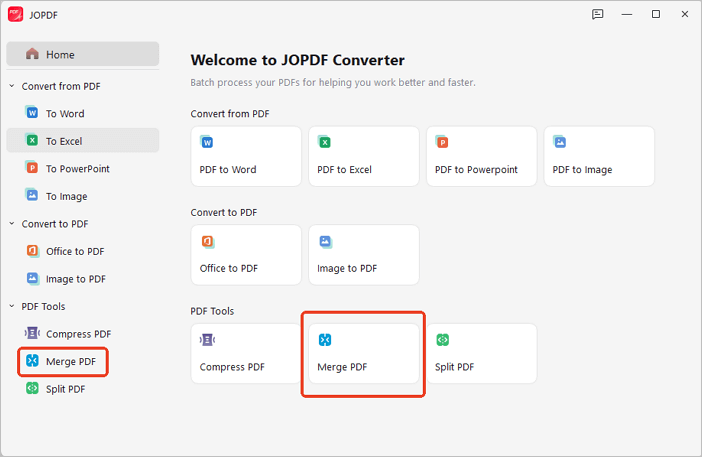
Task: Click the Word icon beside To Word
Action: point(32,113)
